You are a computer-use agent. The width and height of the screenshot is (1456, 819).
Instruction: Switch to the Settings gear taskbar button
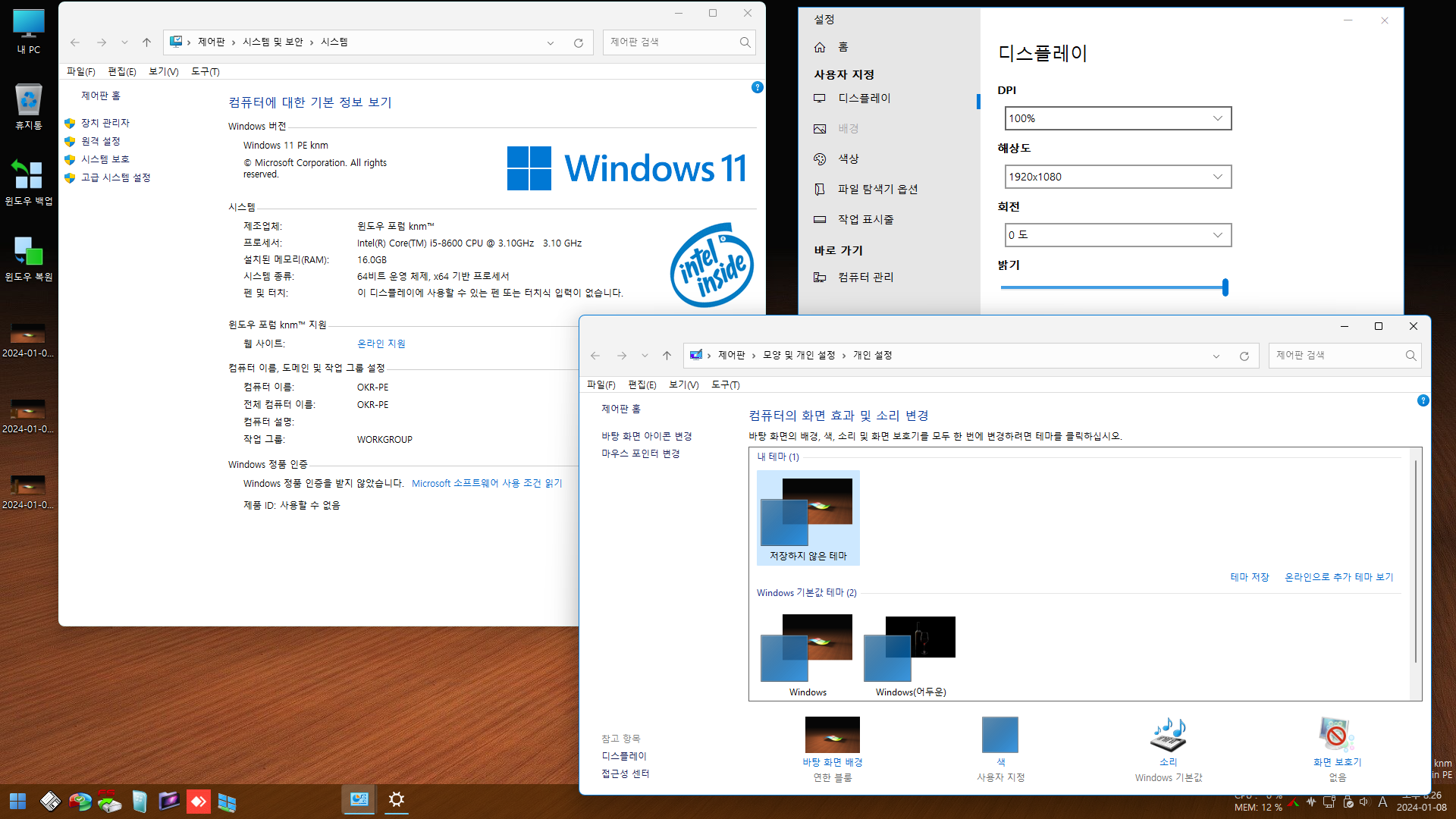tap(396, 799)
